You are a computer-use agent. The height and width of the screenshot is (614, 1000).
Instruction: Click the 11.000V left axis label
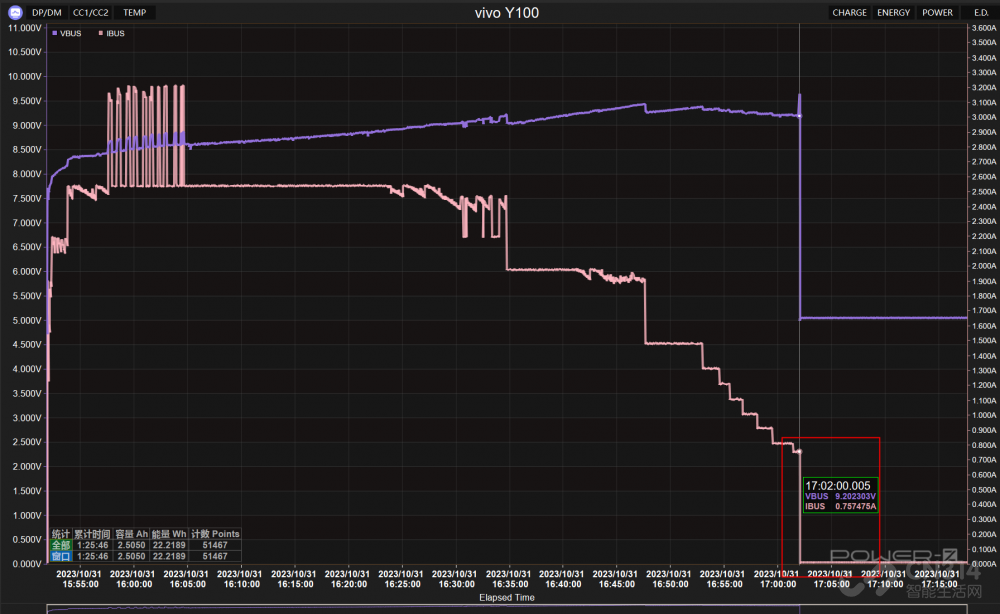point(24,28)
